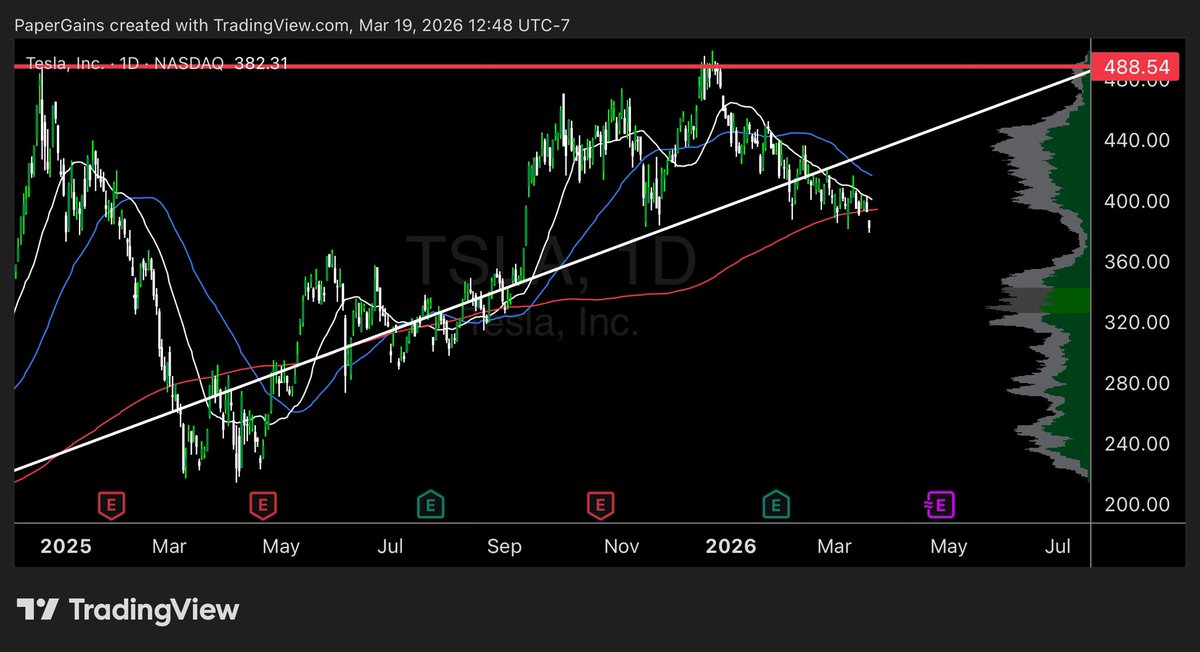Click the 'Nov' time axis label

[622, 547]
